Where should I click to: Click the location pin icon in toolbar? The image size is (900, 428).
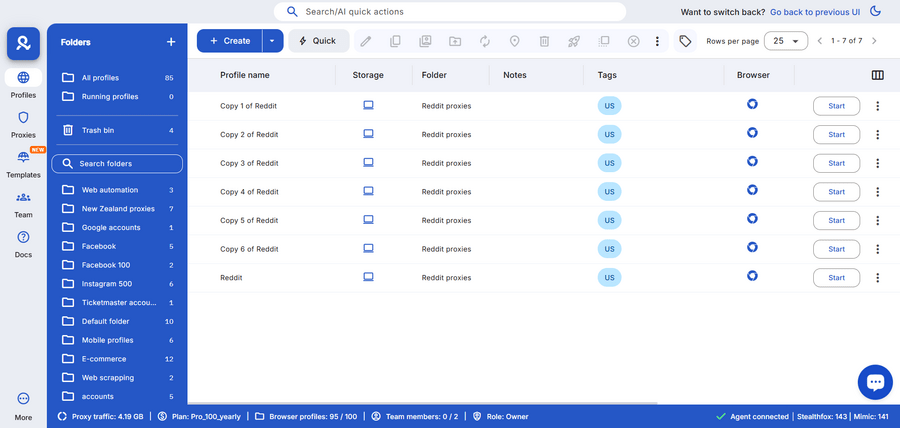click(x=514, y=41)
